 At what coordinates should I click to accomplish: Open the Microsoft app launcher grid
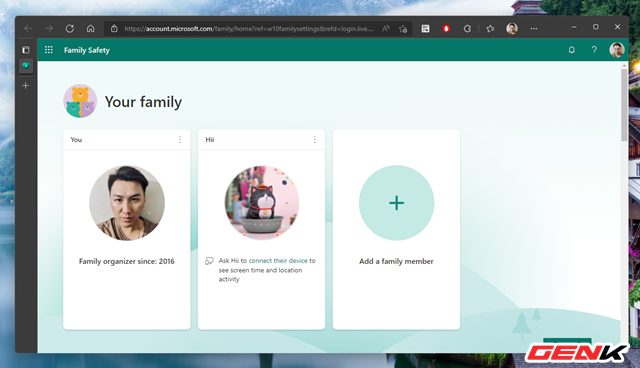pyautogui.click(x=49, y=50)
